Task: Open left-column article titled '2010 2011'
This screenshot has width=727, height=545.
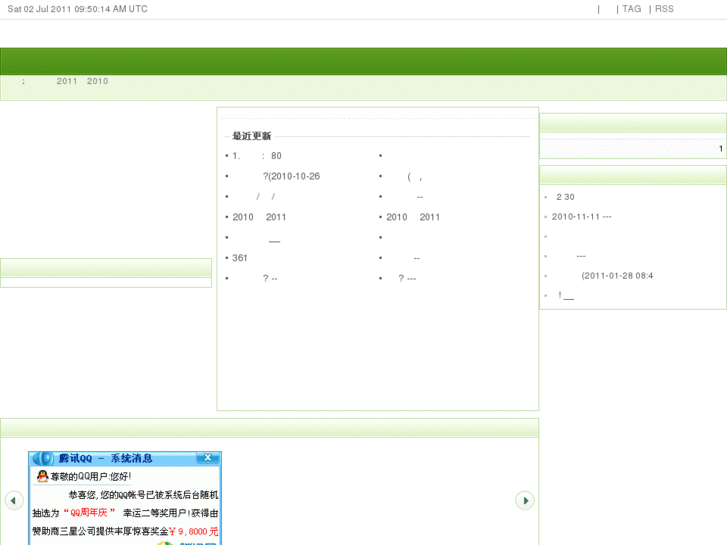Action: click(x=259, y=217)
